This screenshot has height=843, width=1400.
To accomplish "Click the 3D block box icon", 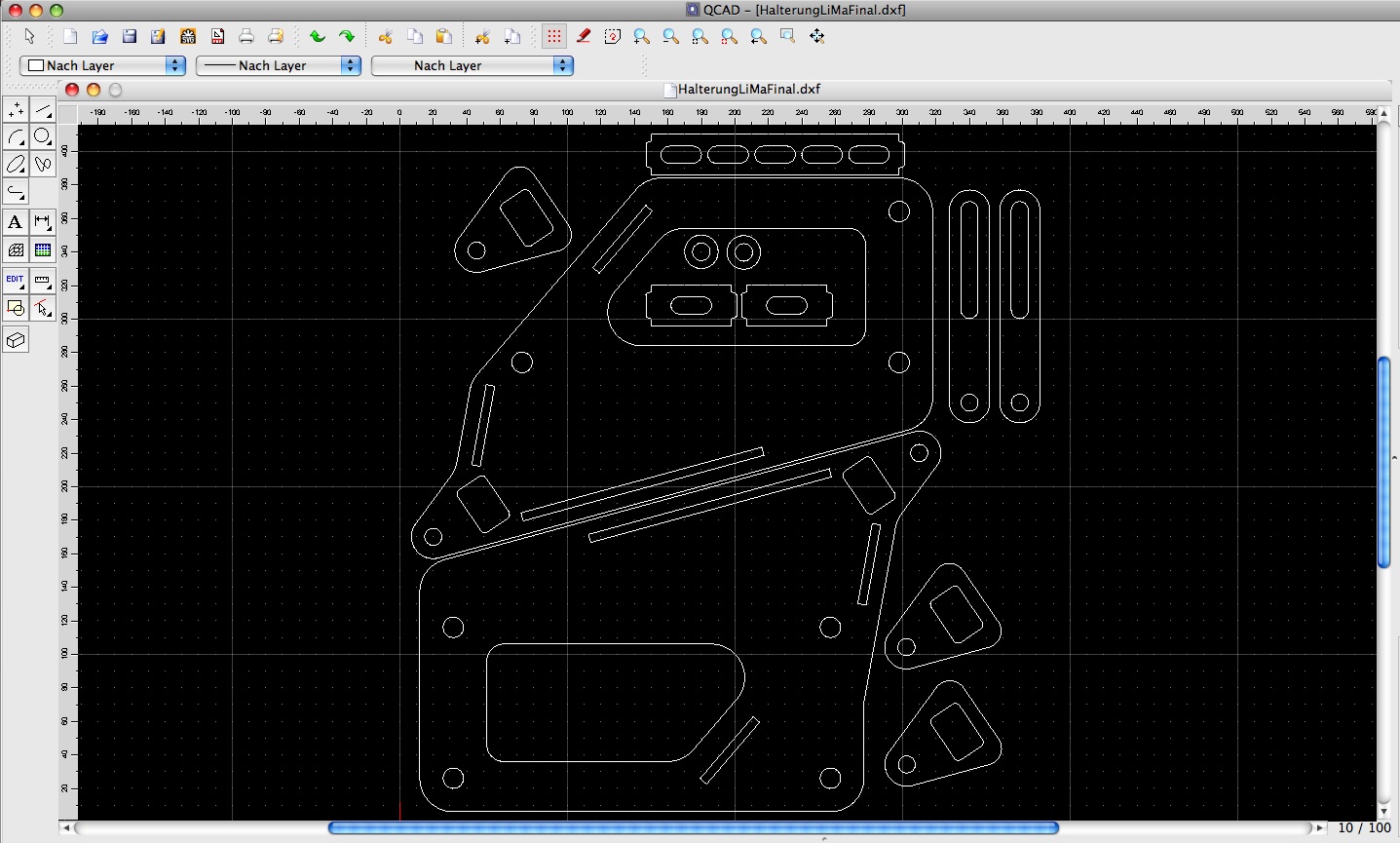I will [x=16, y=340].
